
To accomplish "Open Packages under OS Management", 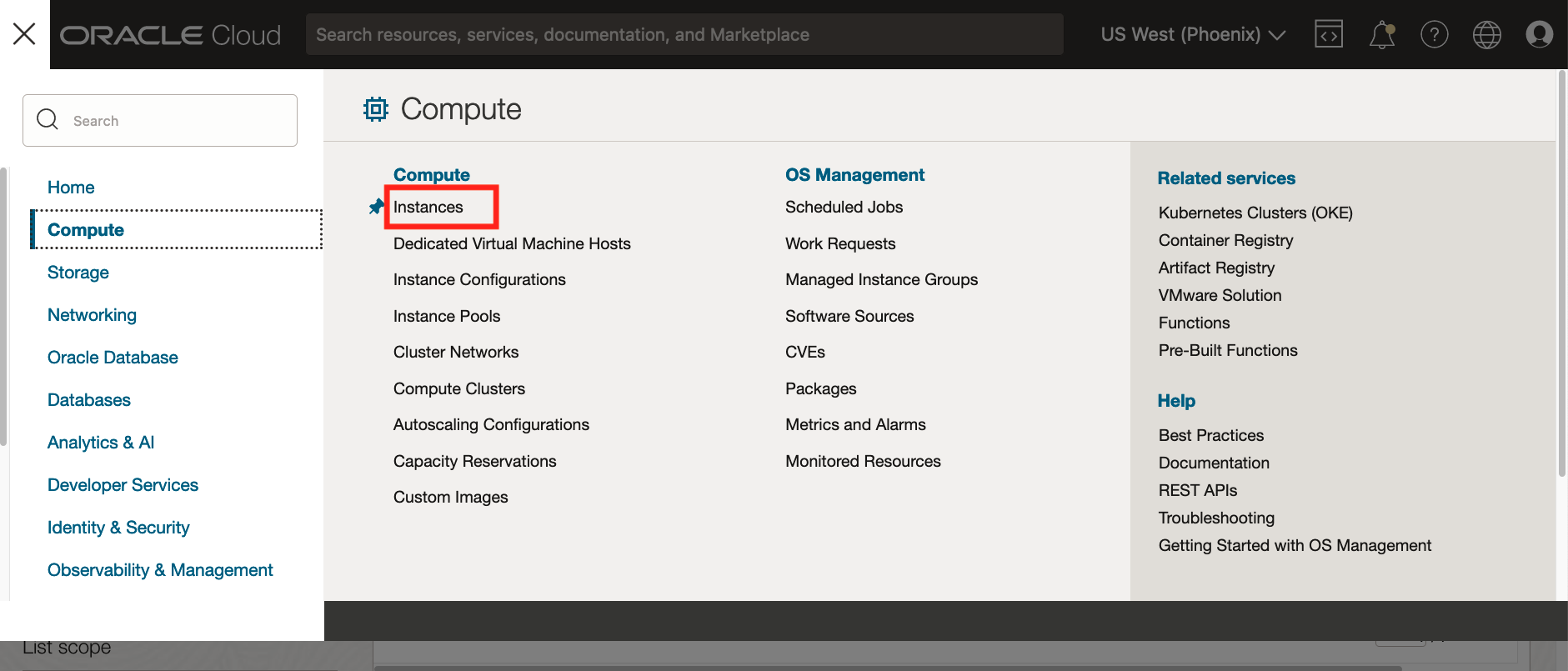I will pos(820,388).
